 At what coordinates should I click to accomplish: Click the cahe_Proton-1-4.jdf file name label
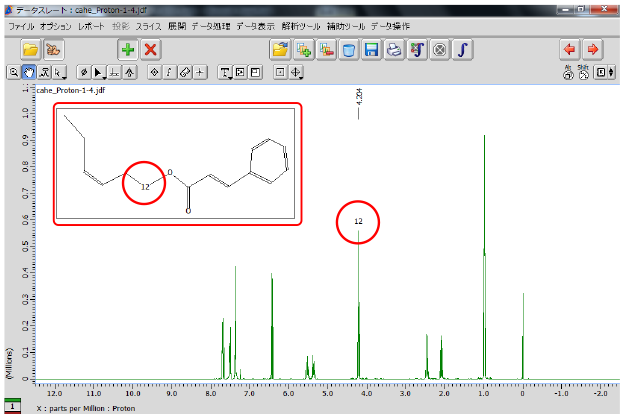(x=71, y=90)
